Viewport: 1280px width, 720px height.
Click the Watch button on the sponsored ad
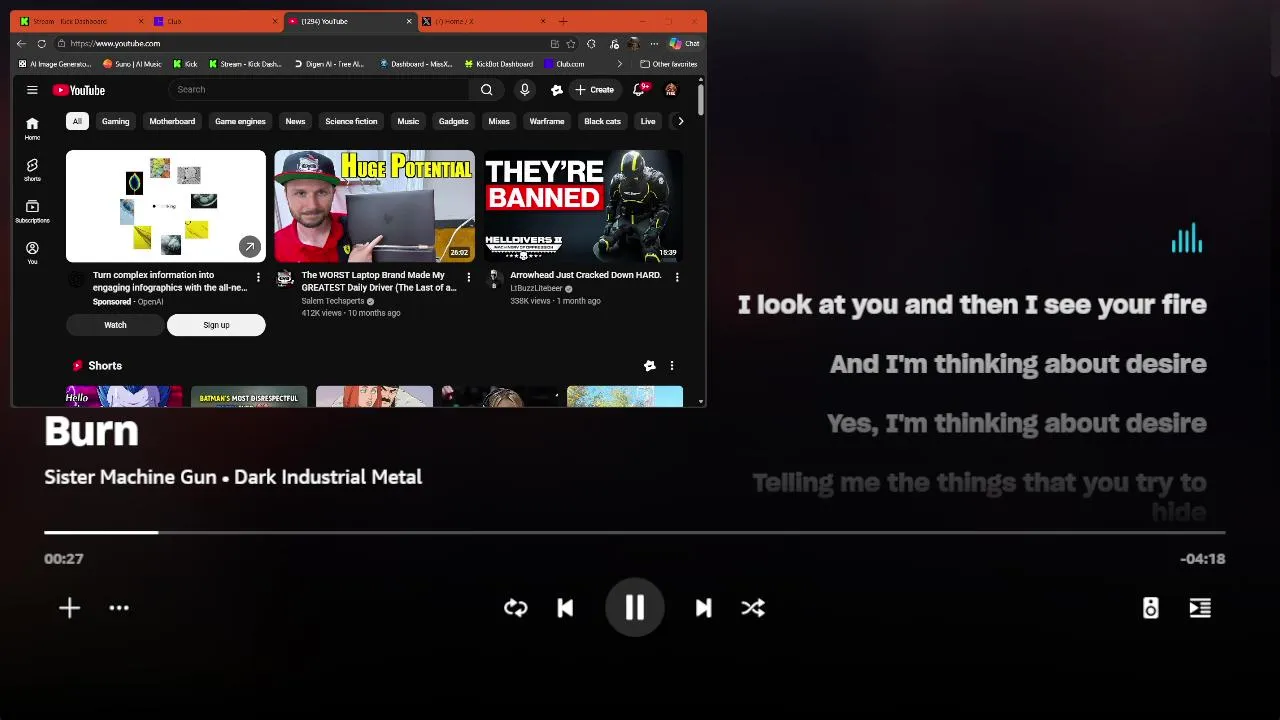coord(115,325)
